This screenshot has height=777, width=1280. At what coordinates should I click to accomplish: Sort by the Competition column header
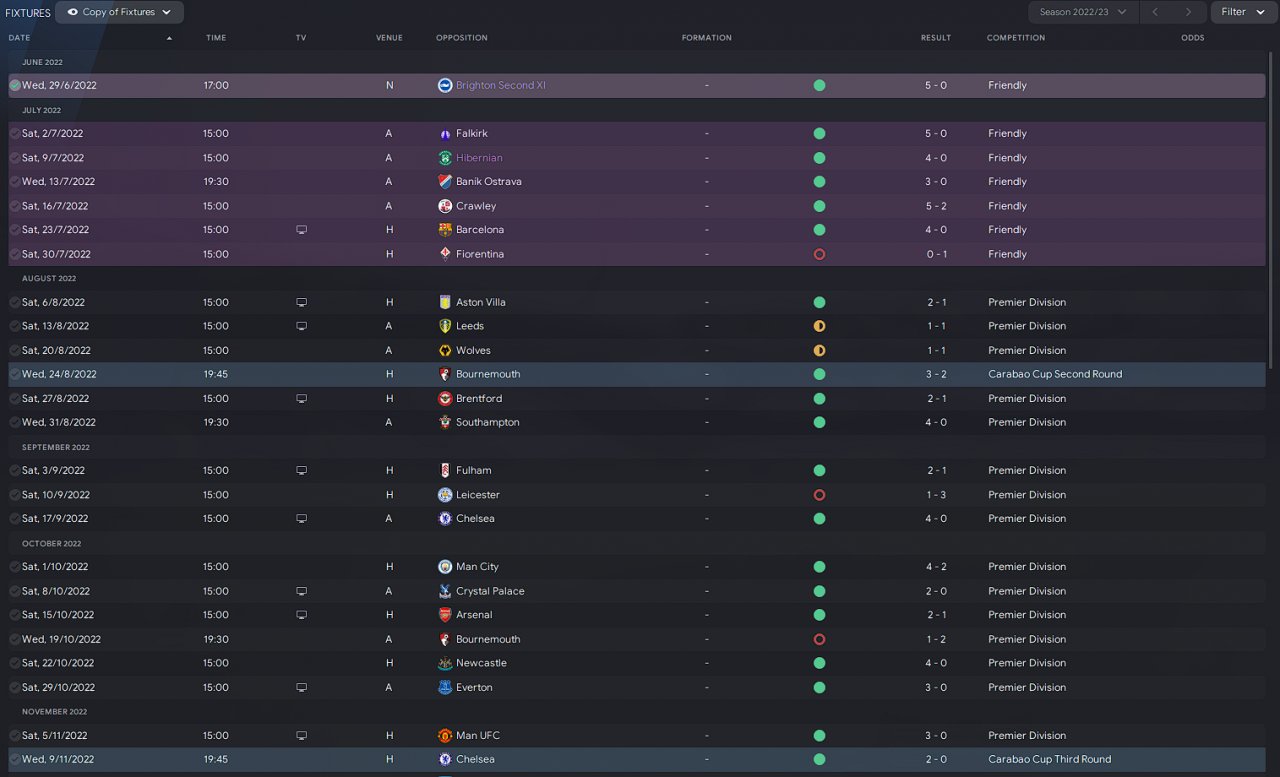(x=1015, y=38)
